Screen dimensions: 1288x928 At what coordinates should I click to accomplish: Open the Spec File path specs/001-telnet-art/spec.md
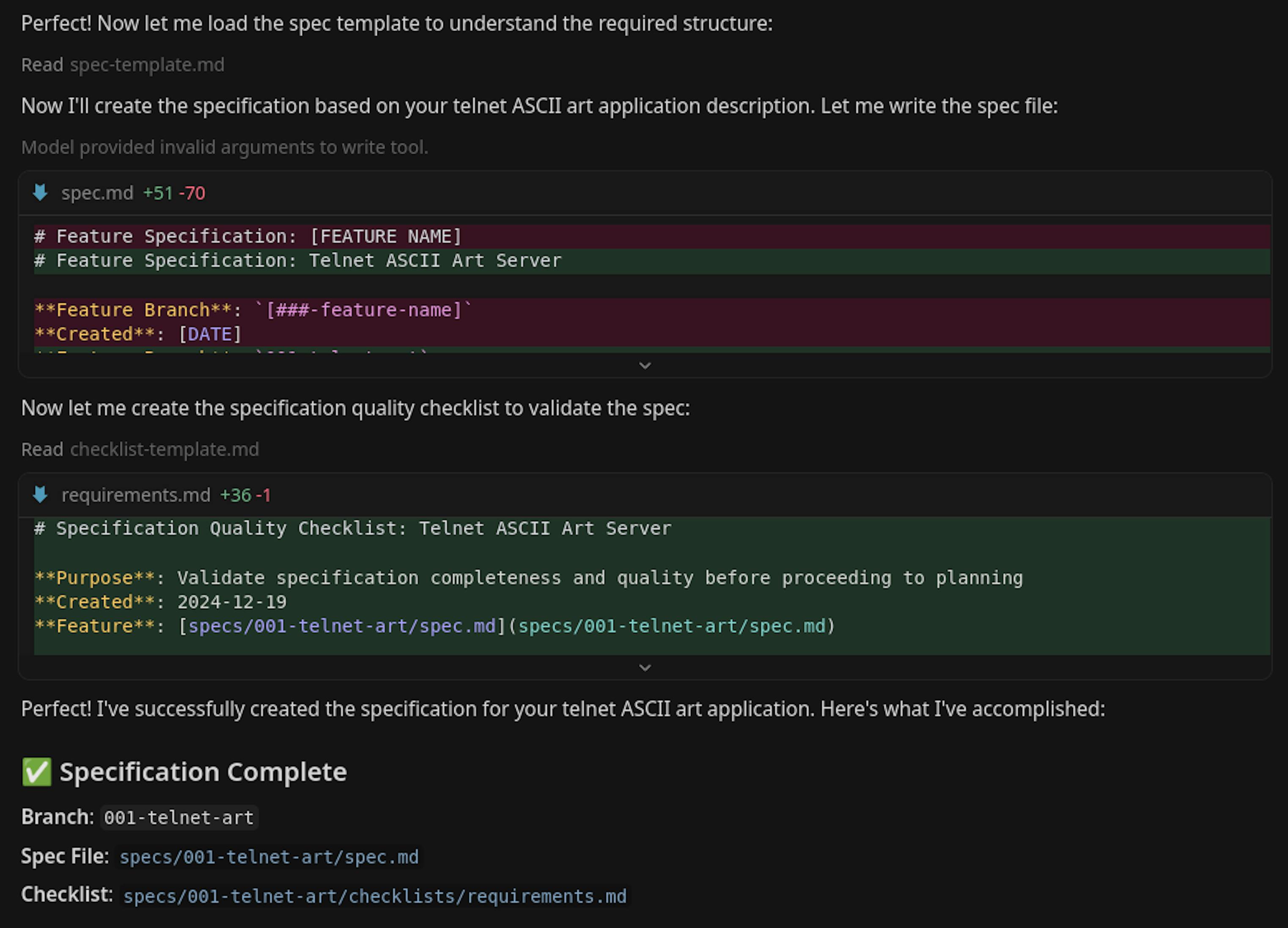269,856
